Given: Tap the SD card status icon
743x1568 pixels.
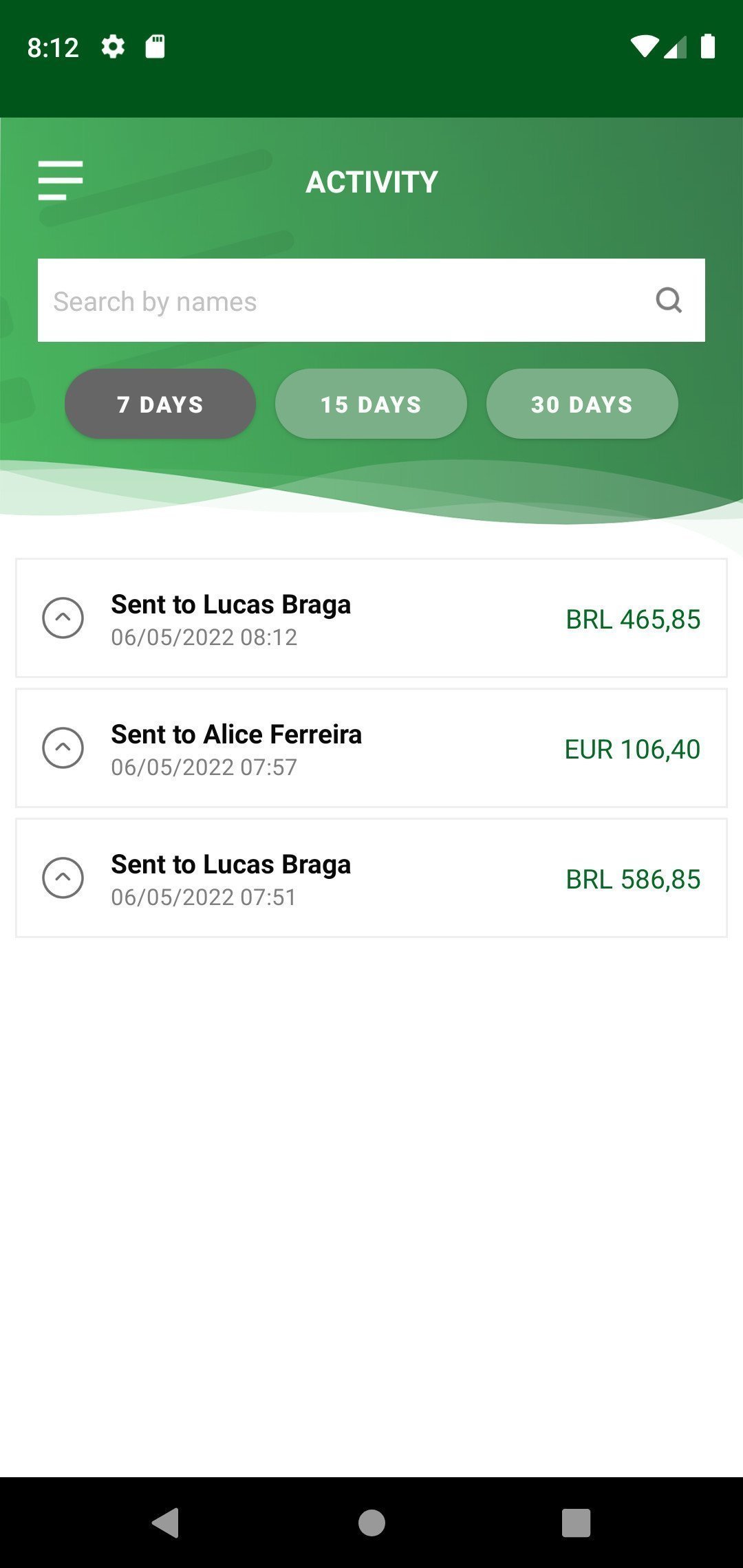Looking at the screenshot, I should pos(155,47).
